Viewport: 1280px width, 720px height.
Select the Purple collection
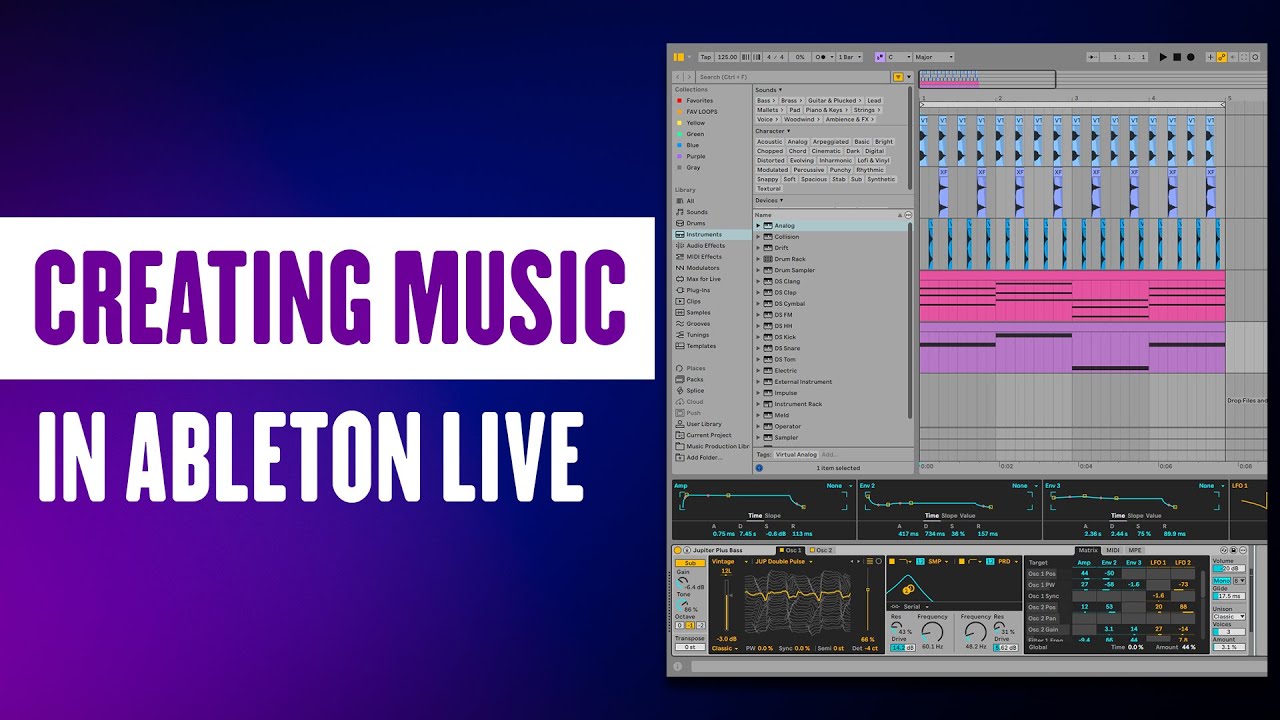[x=693, y=156]
